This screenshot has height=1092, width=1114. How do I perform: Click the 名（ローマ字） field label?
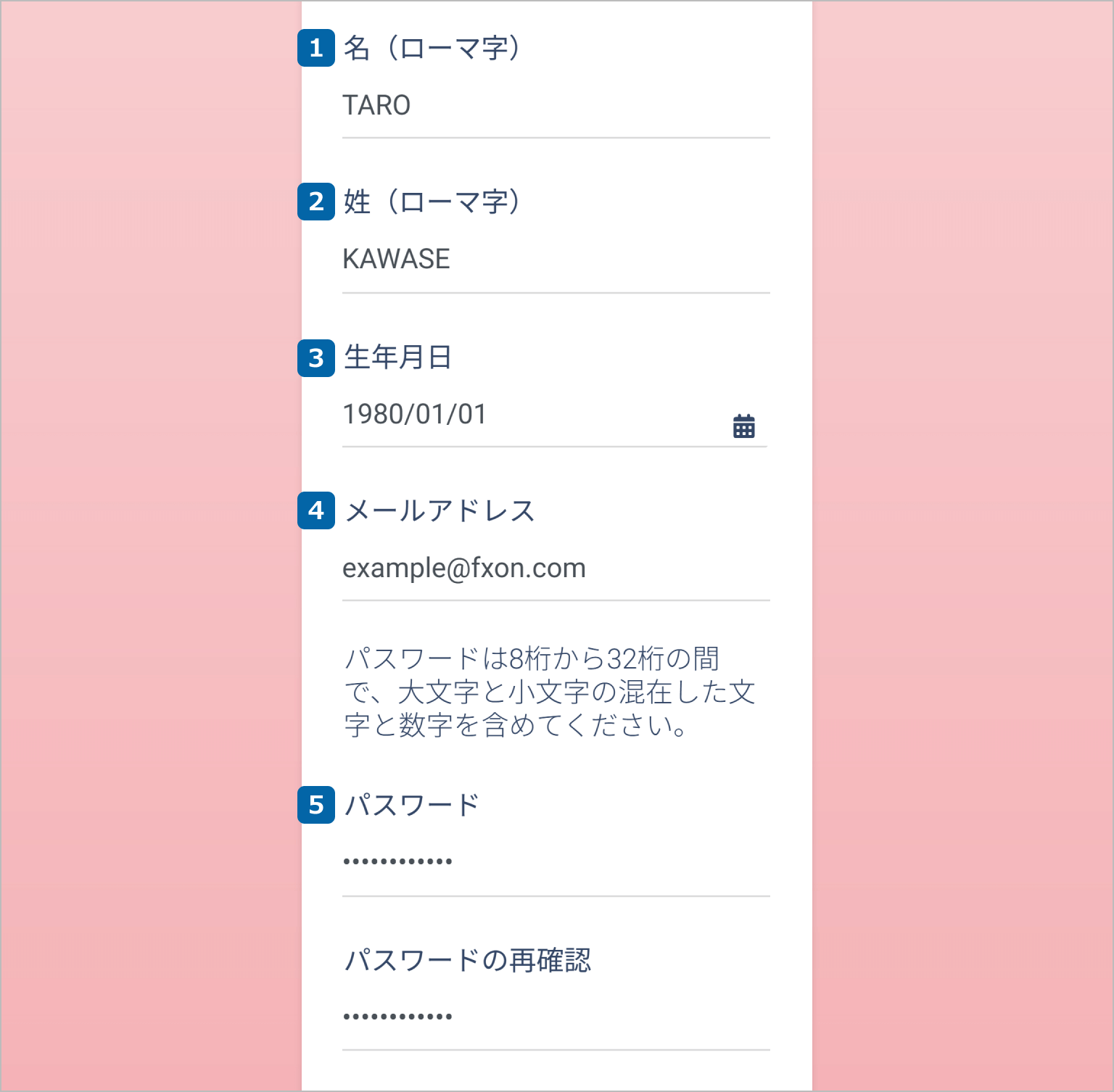pyautogui.click(x=432, y=49)
